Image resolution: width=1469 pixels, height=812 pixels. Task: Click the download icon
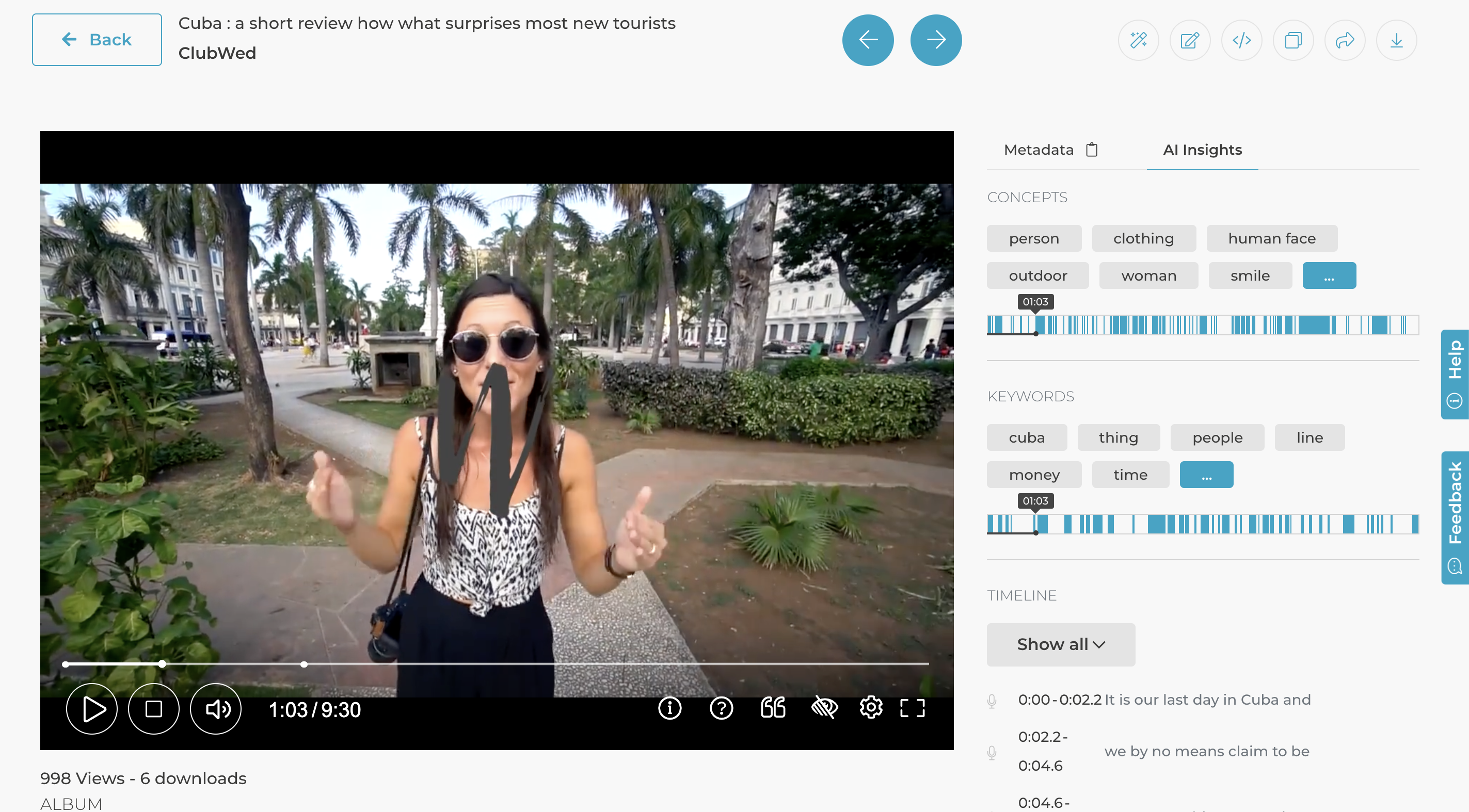[x=1397, y=40]
